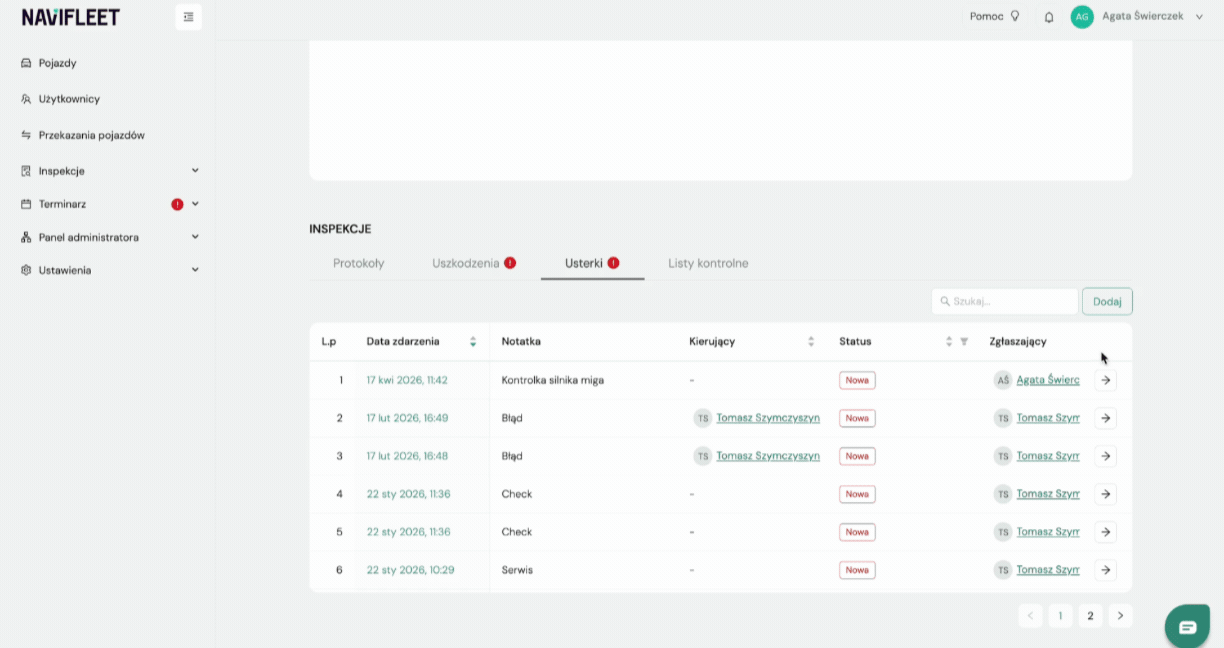Open Status column filter icon
This screenshot has width=1224, height=648.
[964, 341]
